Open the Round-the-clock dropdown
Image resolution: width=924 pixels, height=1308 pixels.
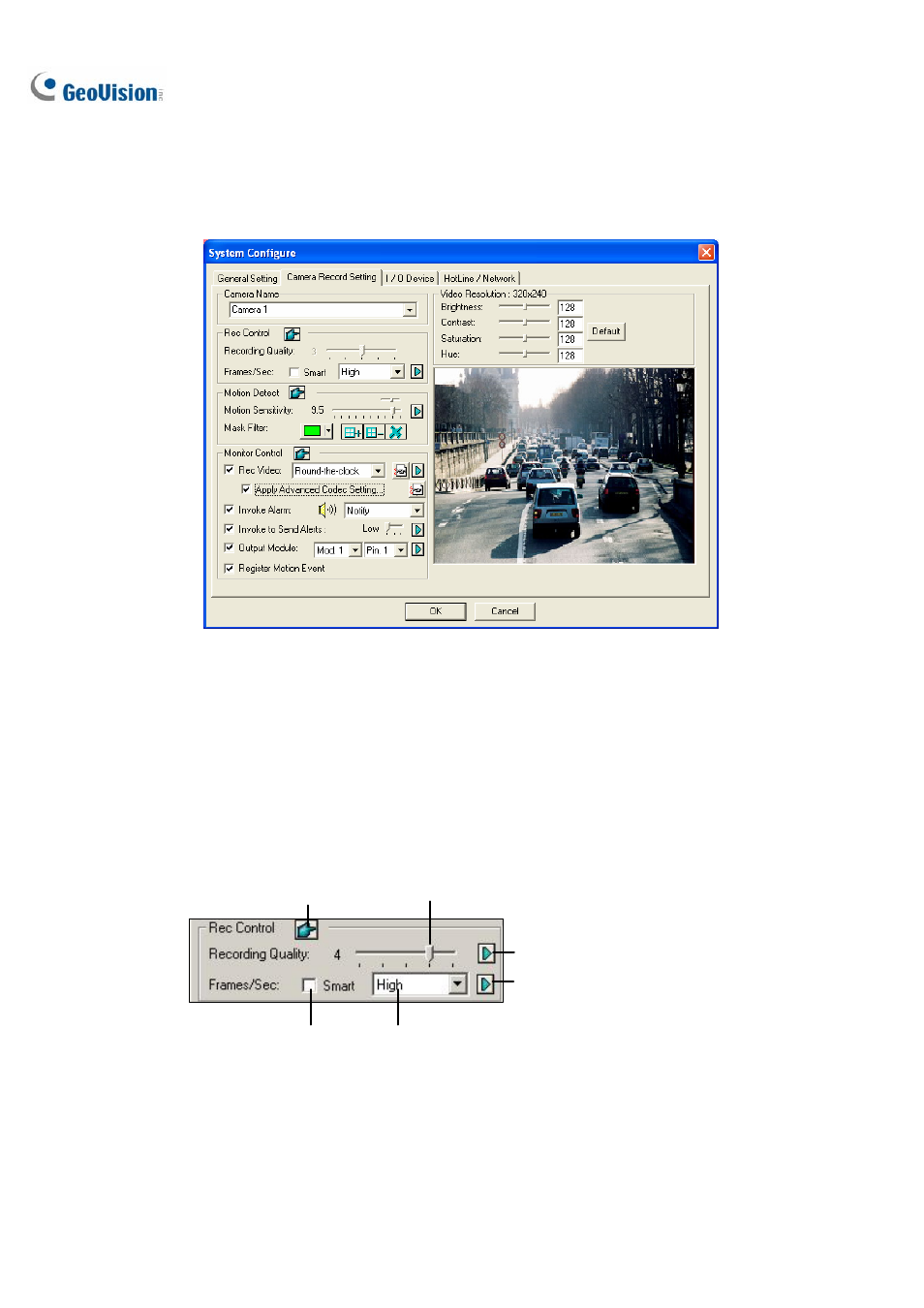click(x=378, y=471)
